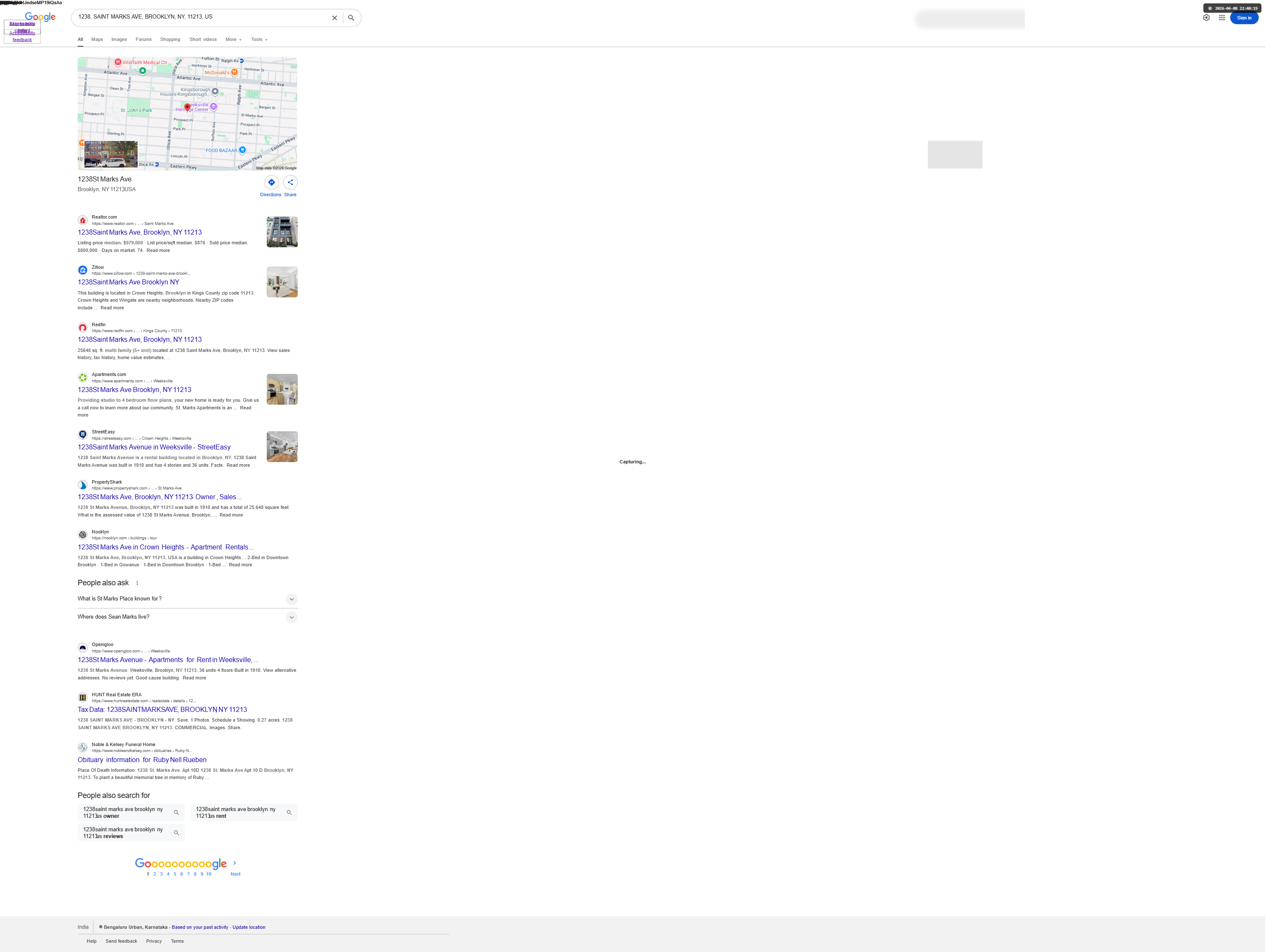Screen dimensions: 1281x952
Task: Open the settings gear icon
Action: (x=1206, y=18)
